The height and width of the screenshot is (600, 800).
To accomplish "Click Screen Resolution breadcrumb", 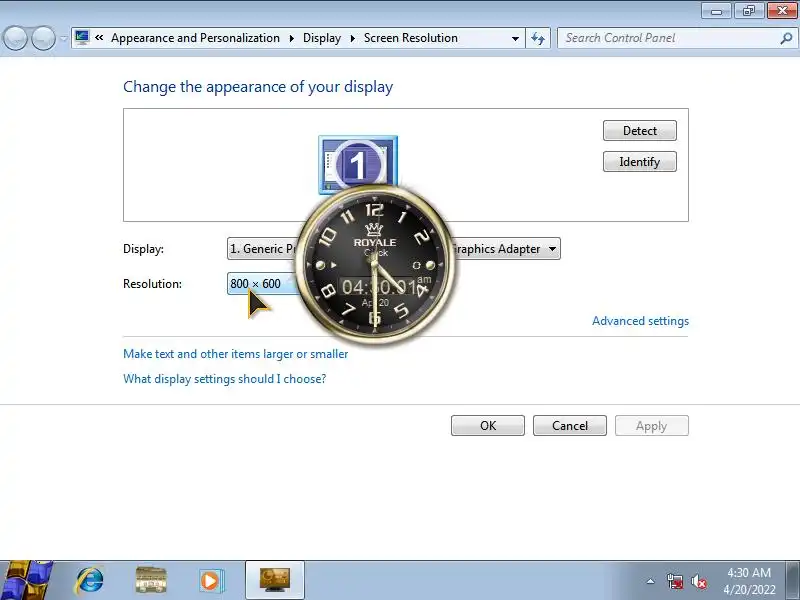I will (411, 38).
